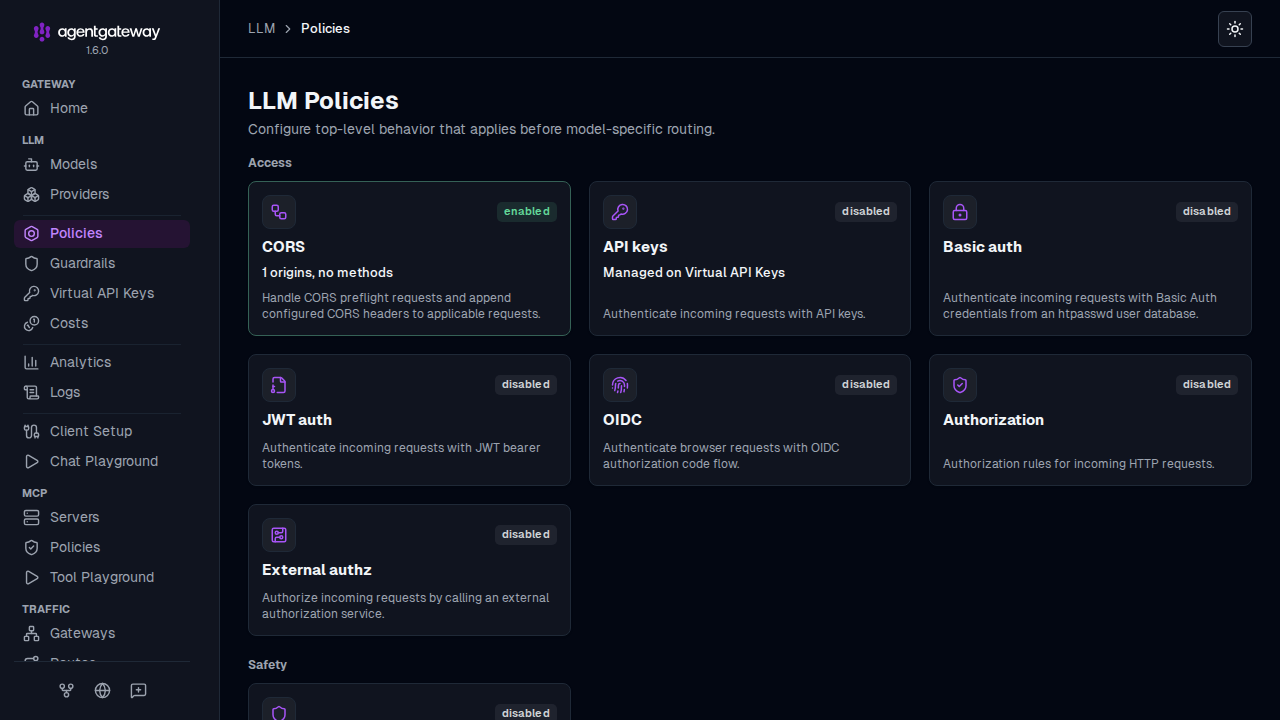Click the version 1.6.0 label

point(97,50)
